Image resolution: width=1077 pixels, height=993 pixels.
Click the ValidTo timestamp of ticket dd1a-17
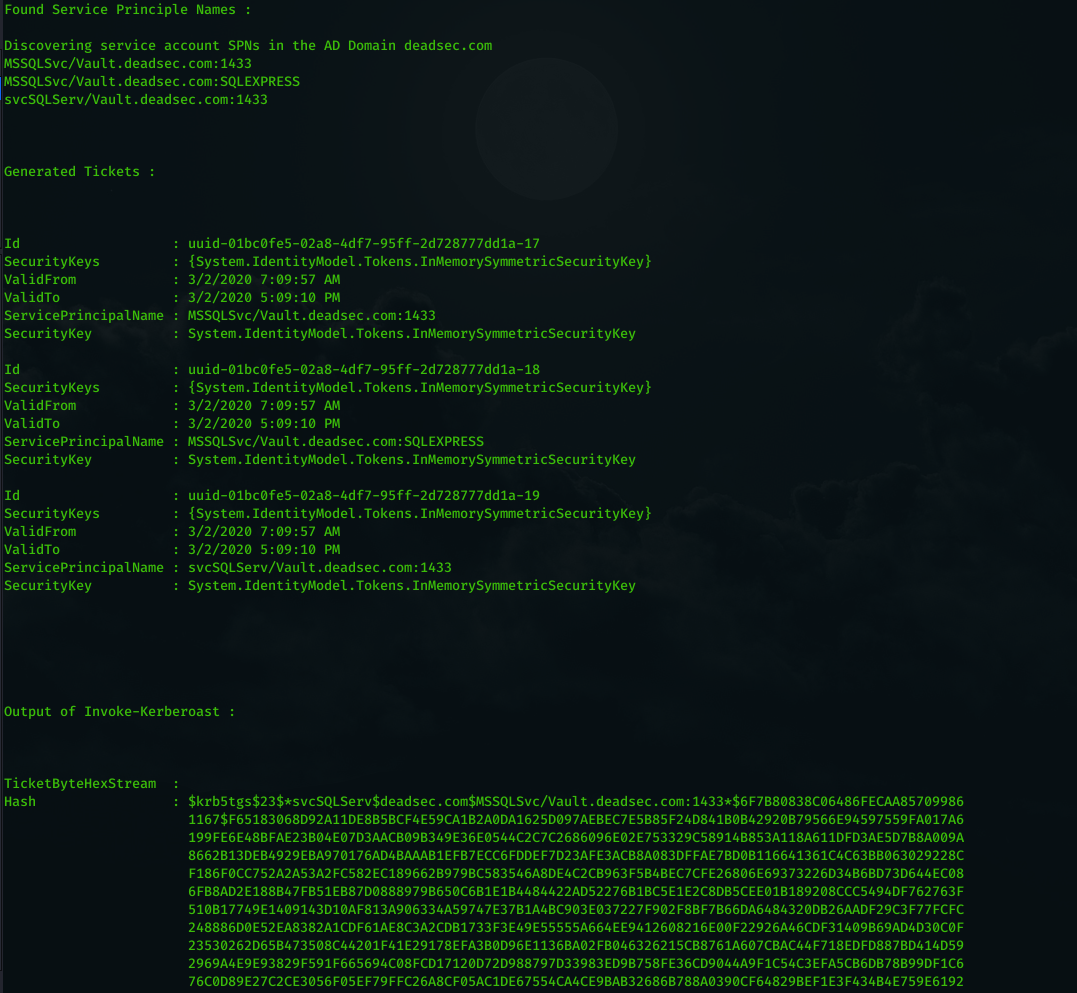click(x=264, y=297)
